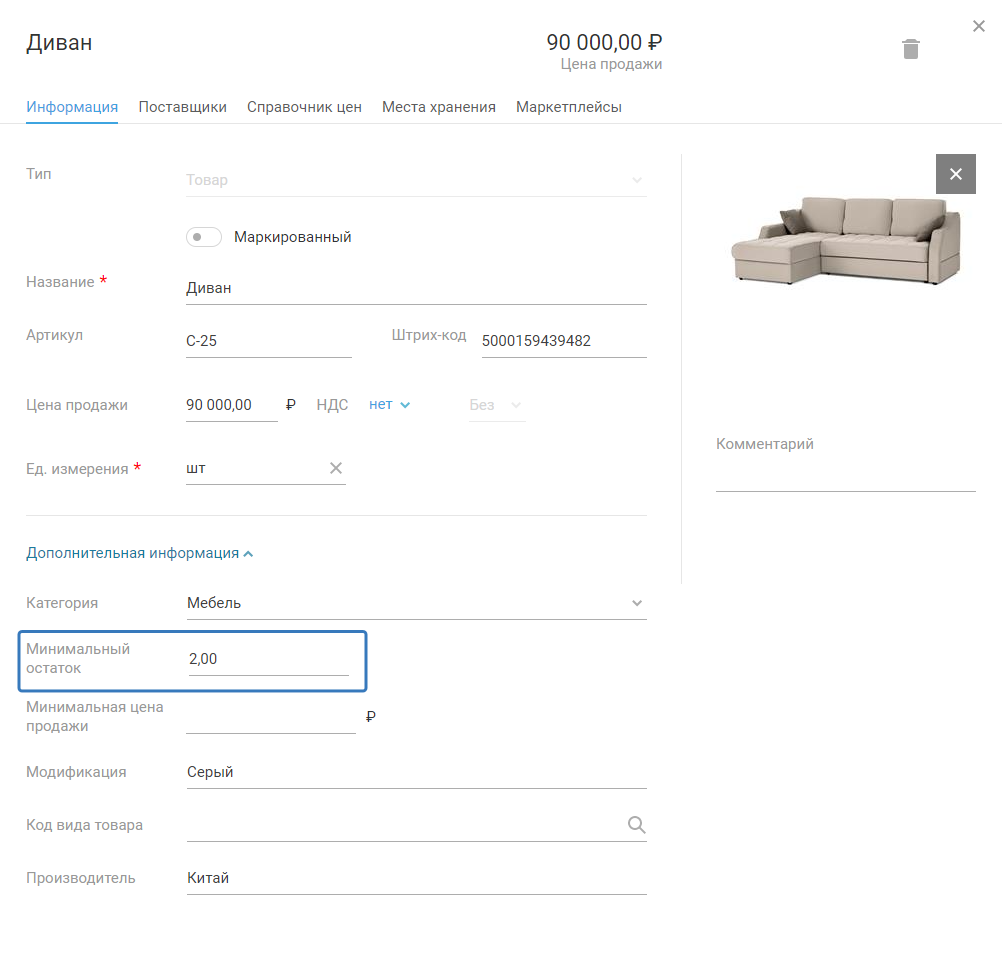Open the НДС dropdown
This screenshot has width=1002, height=960.
(389, 405)
